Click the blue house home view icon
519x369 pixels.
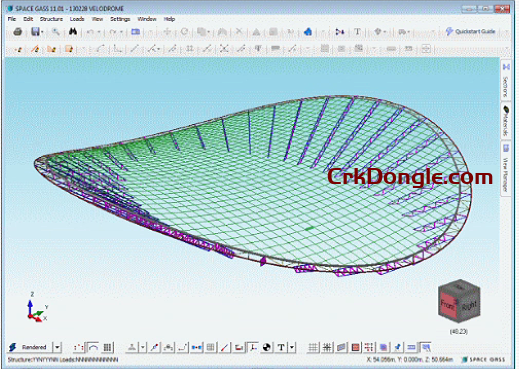click(308, 32)
